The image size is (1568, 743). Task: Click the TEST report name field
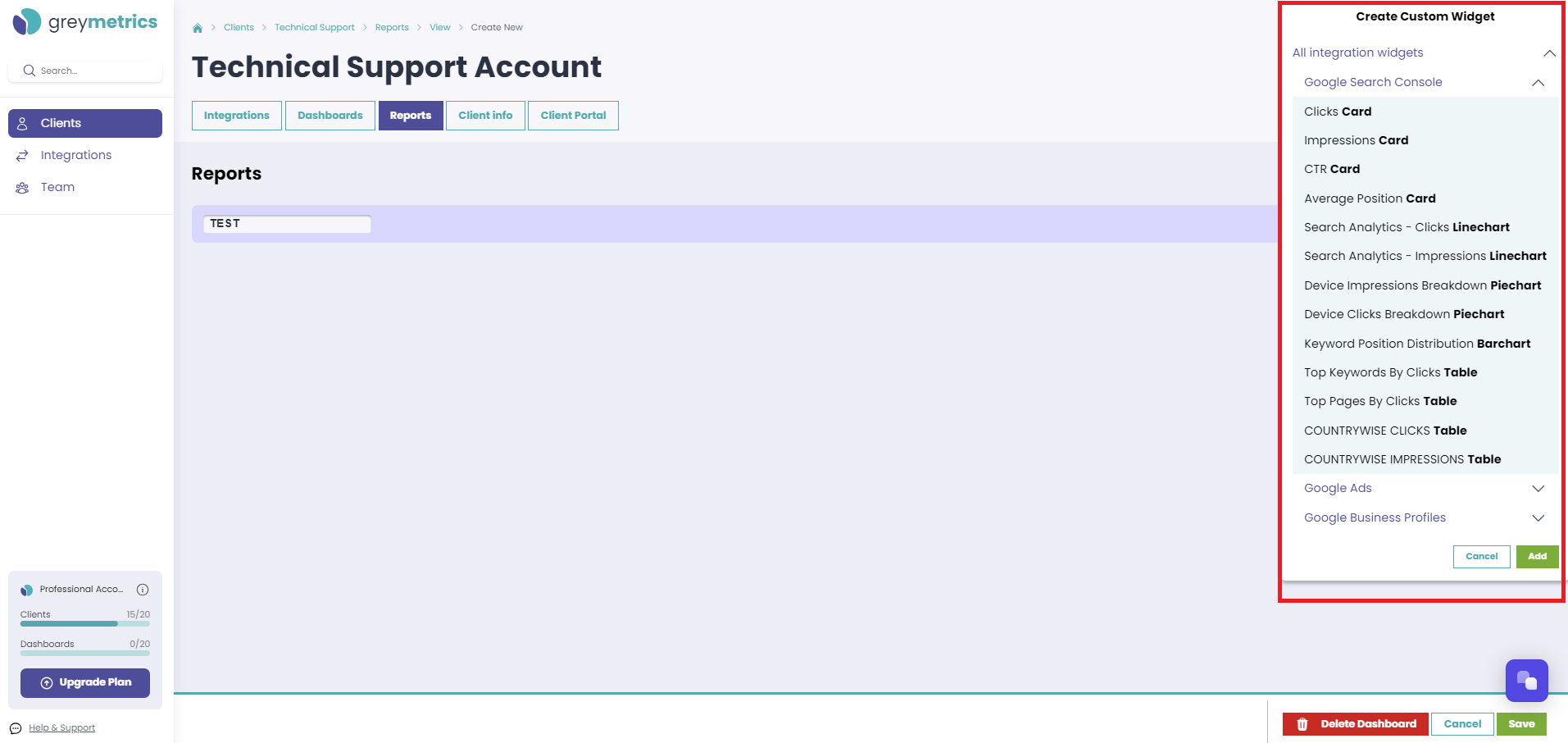click(287, 224)
